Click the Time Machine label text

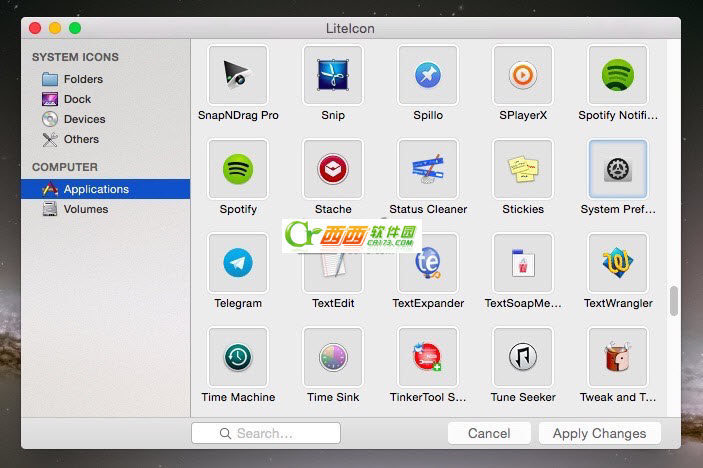[238, 397]
